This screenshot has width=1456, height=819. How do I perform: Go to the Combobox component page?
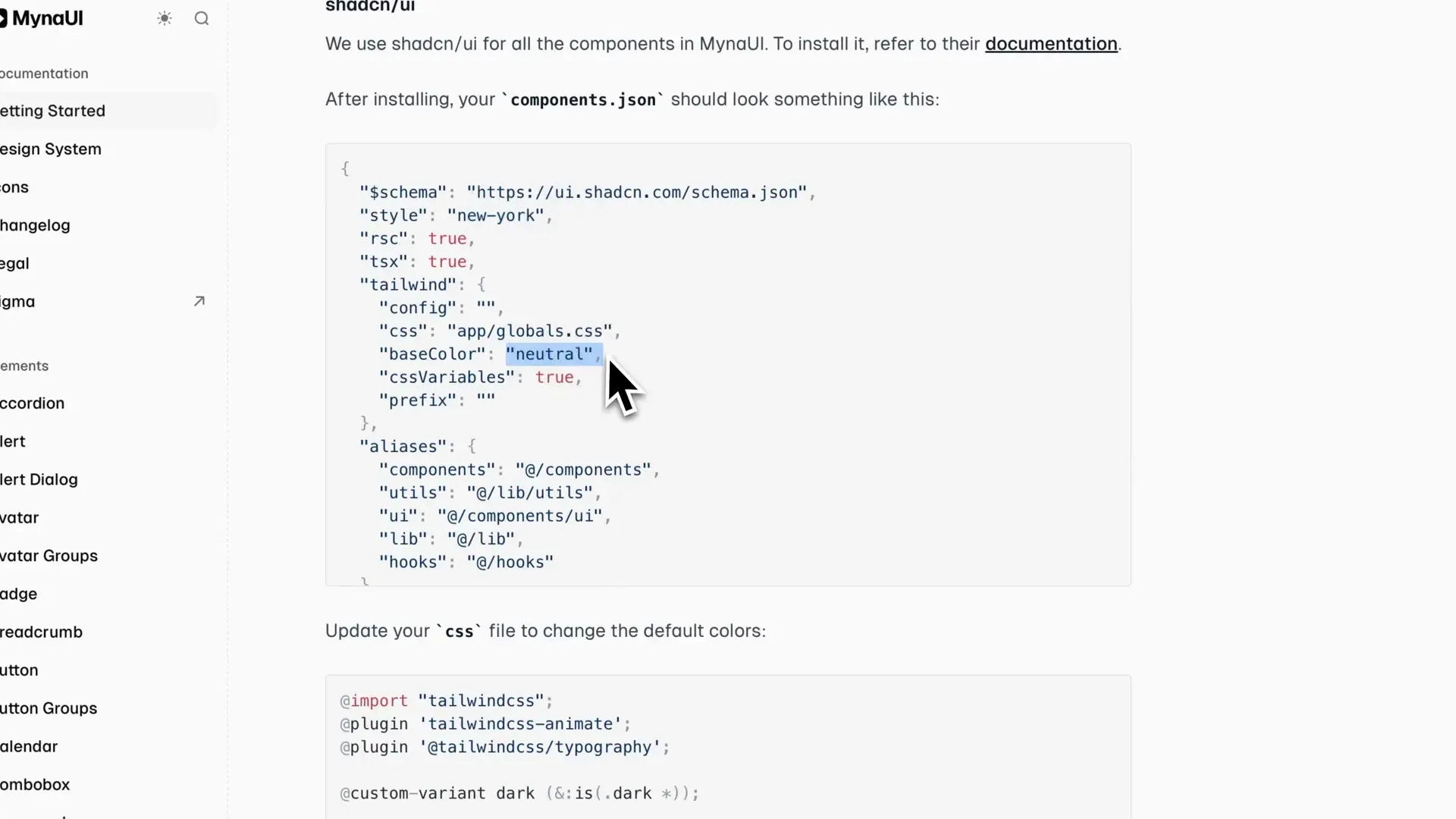tap(35, 785)
